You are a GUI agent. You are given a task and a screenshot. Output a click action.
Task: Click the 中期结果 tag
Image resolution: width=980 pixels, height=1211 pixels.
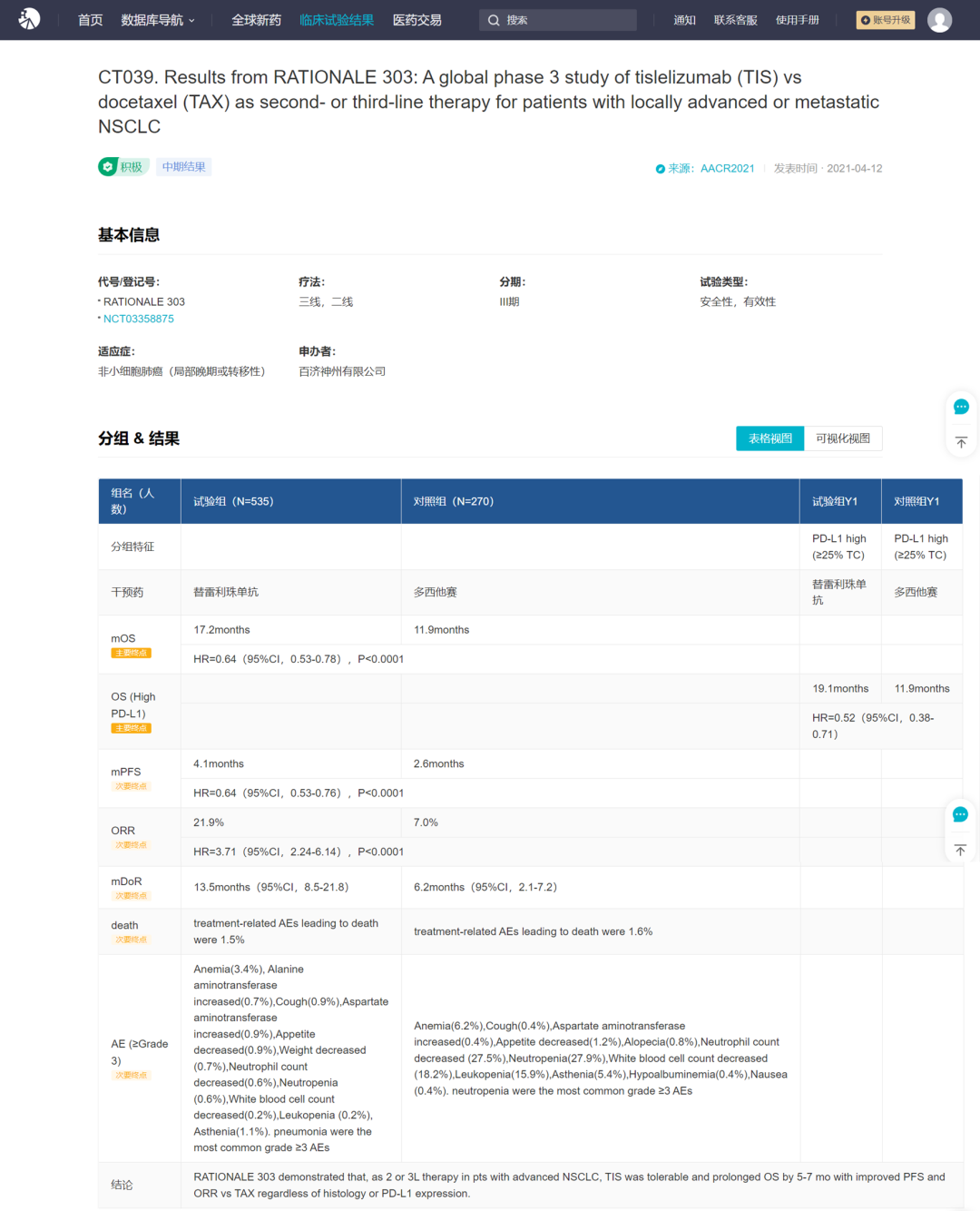(184, 167)
